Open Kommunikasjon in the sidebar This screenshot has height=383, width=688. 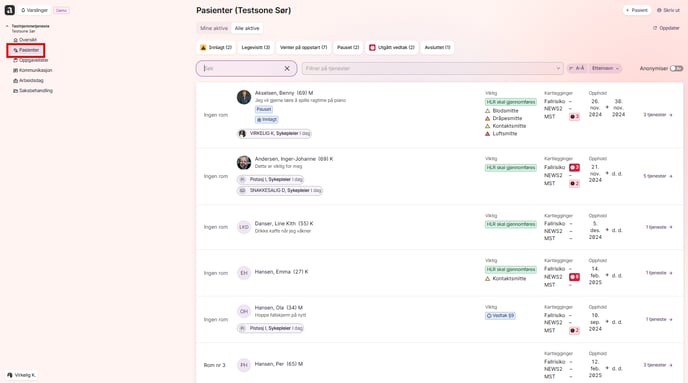pos(33,70)
